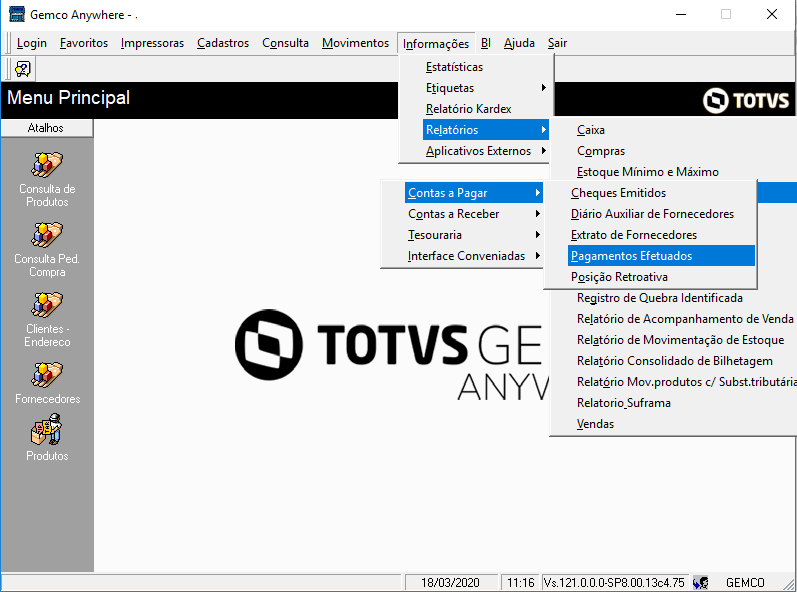Collapse the Informações menu
The height and width of the screenshot is (592, 797).
pyautogui.click(x=436, y=44)
